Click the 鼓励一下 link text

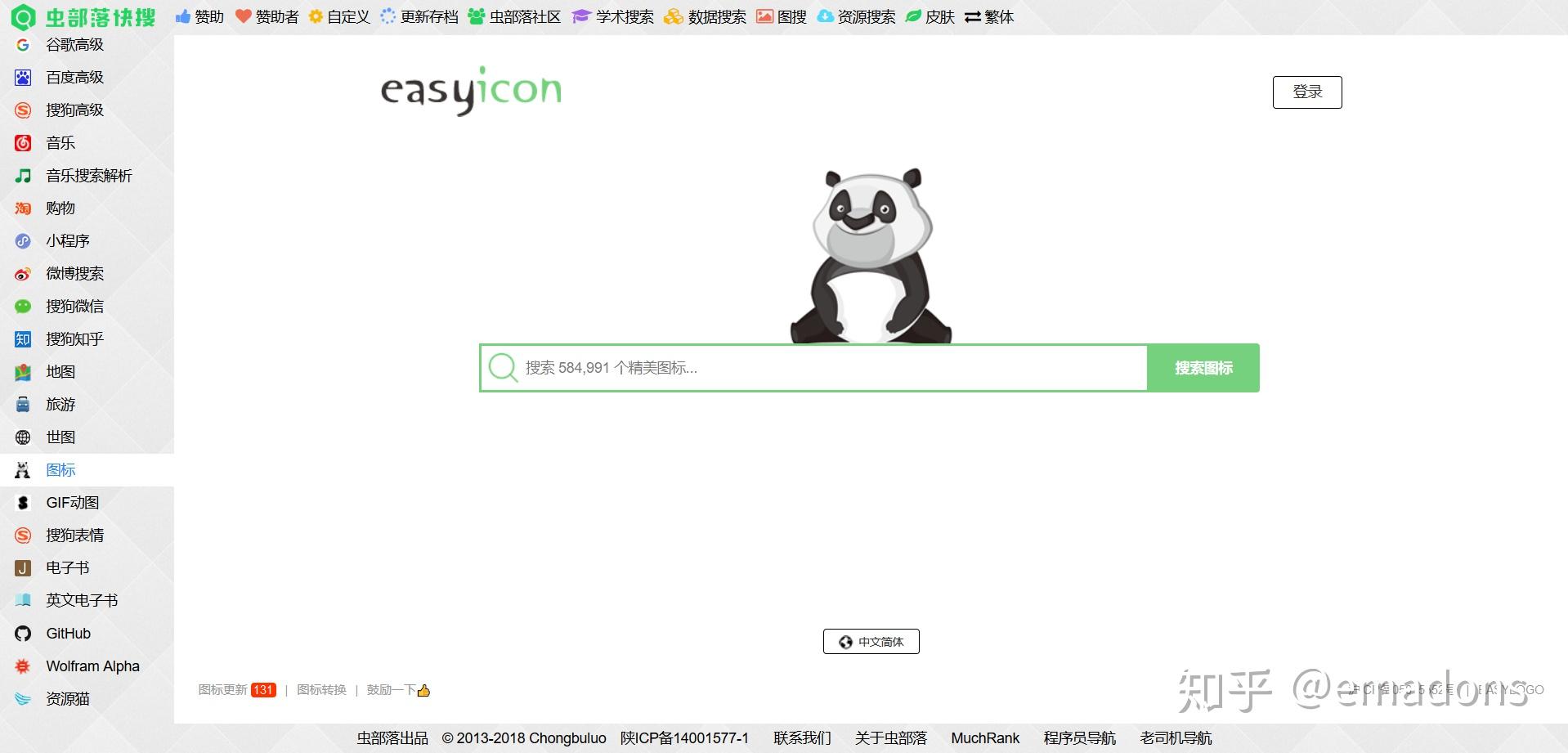tap(392, 690)
